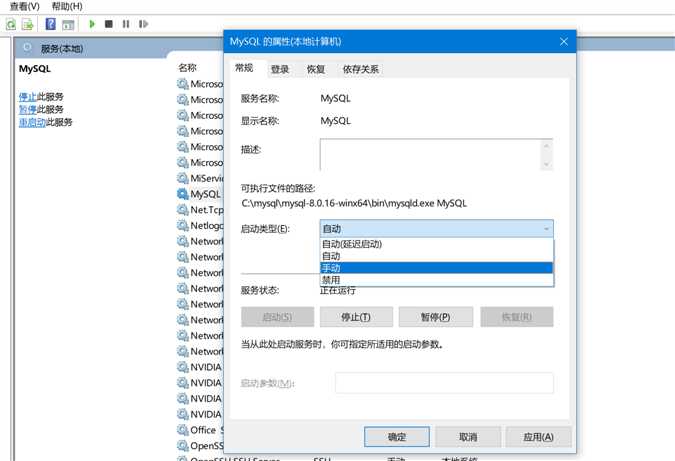
Task: Click the 暂停(P) button
Action: point(436,317)
